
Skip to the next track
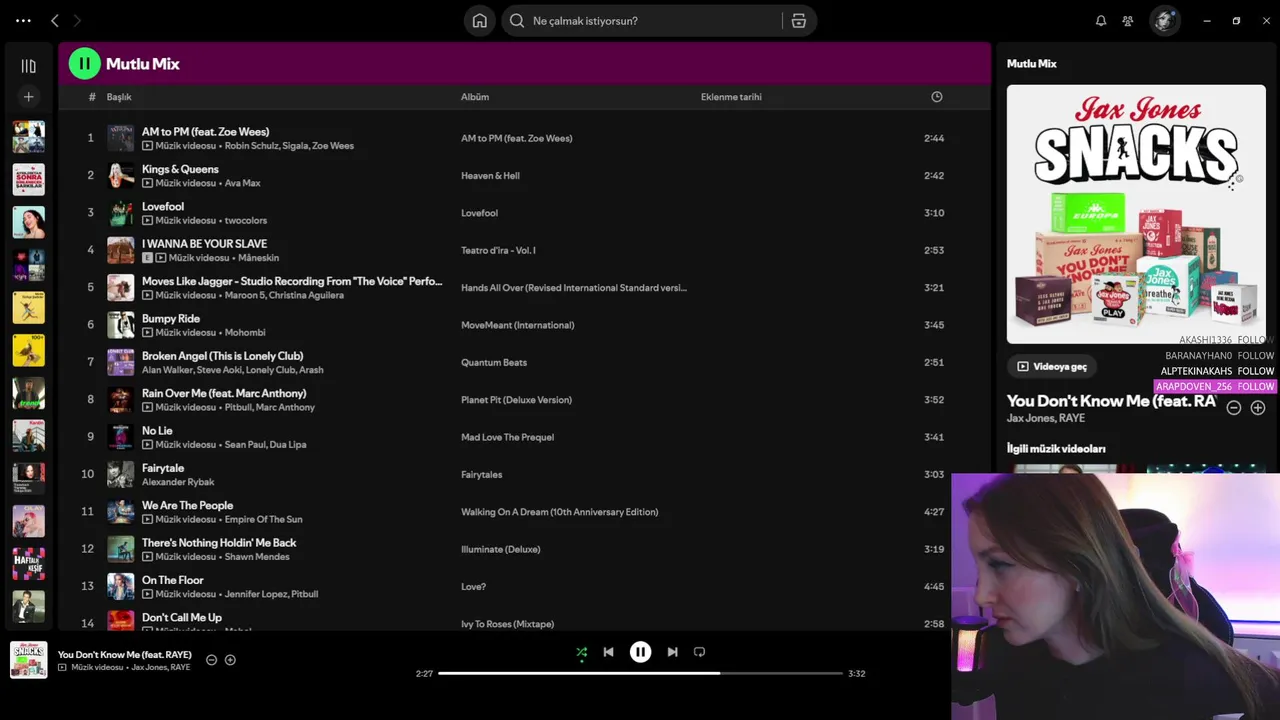(672, 652)
